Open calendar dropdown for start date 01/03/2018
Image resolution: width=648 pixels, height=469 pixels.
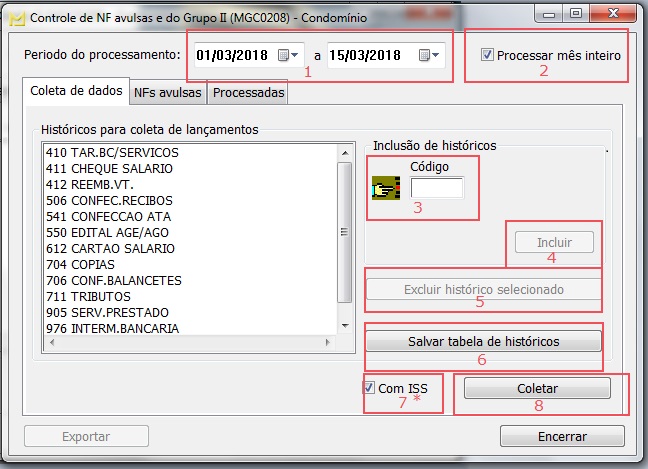(x=288, y=55)
